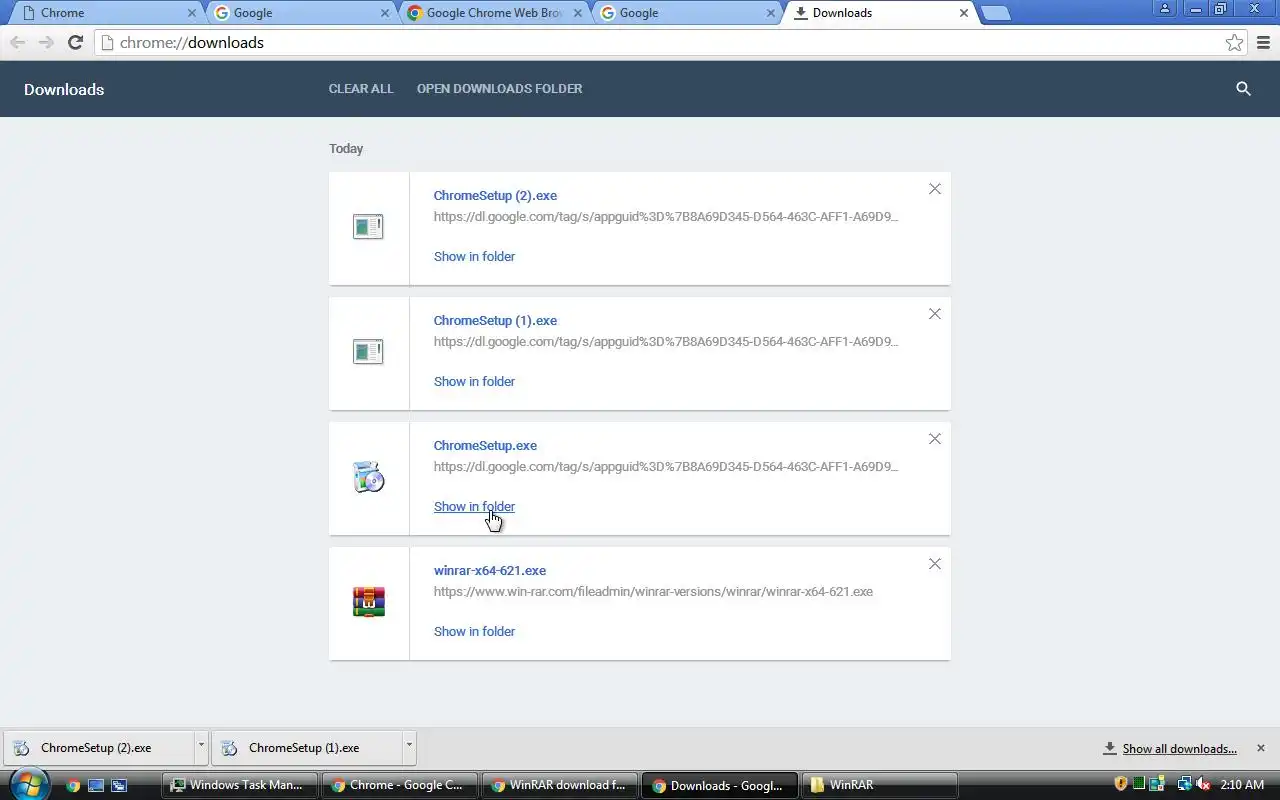Image resolution: width=1280 pixels, height=800 pixels.
Task: Open the winrar-x64-621.exe file name link
Action: tap(489, 571)
